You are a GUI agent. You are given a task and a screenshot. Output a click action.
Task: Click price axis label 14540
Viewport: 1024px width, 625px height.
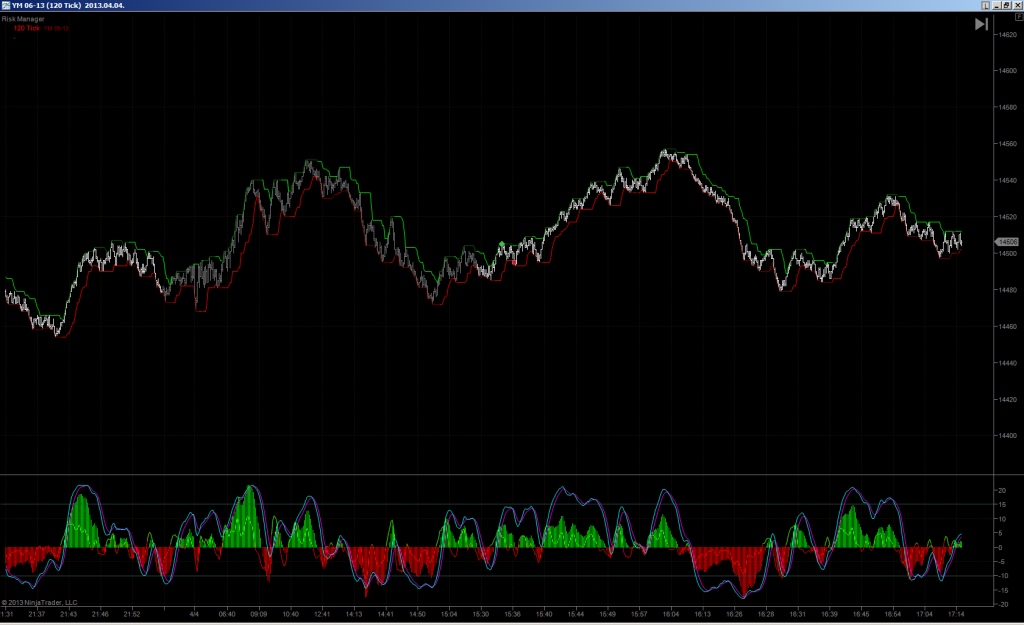(1008, 180)
